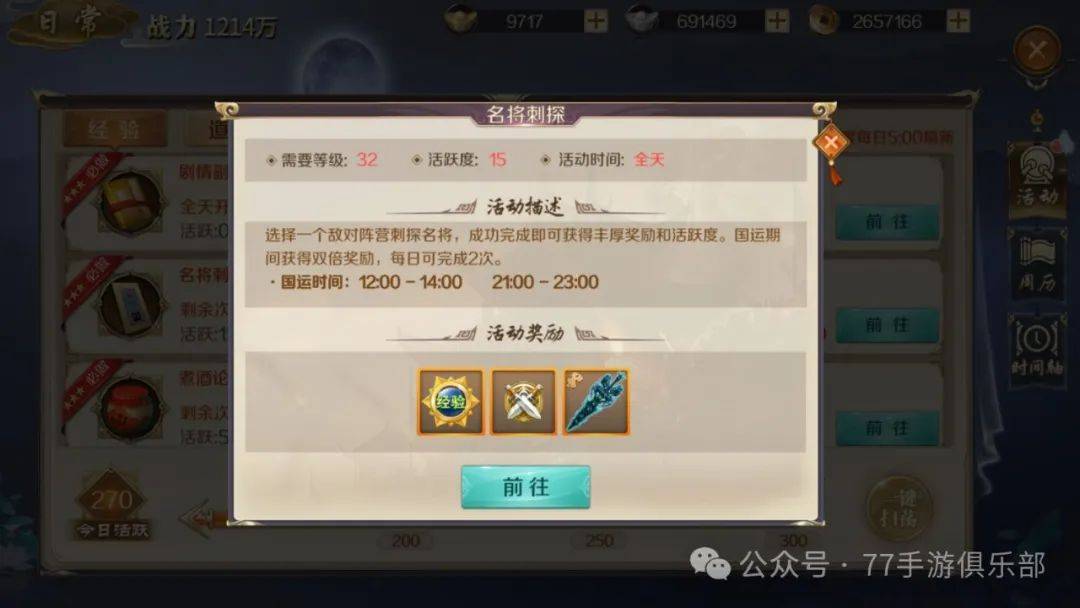The width and height of the screenshot is (1080, 608).
Task: Close the daily panel with top-right round X
Action: pos(1037,50)
